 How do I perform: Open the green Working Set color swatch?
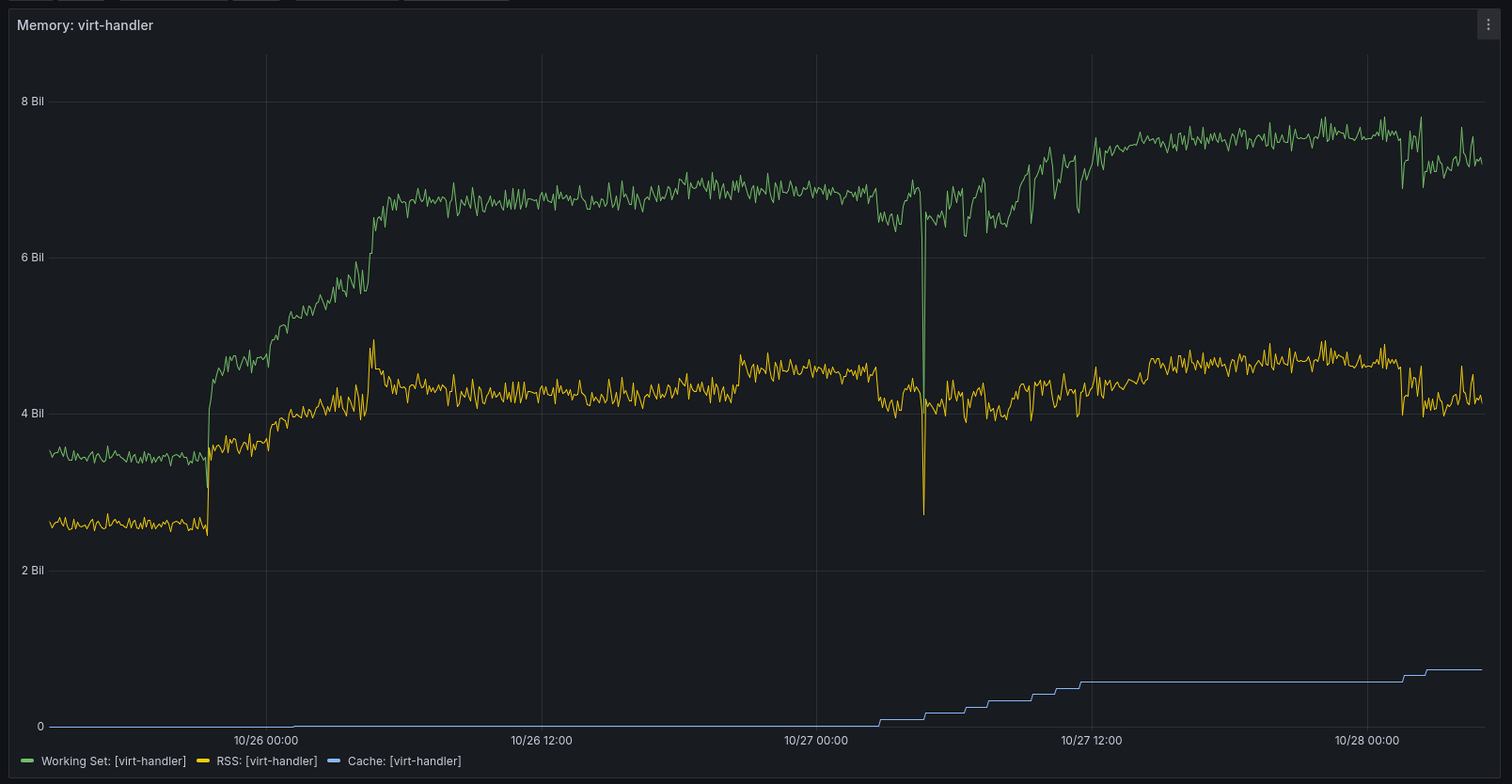pos(27,761)
